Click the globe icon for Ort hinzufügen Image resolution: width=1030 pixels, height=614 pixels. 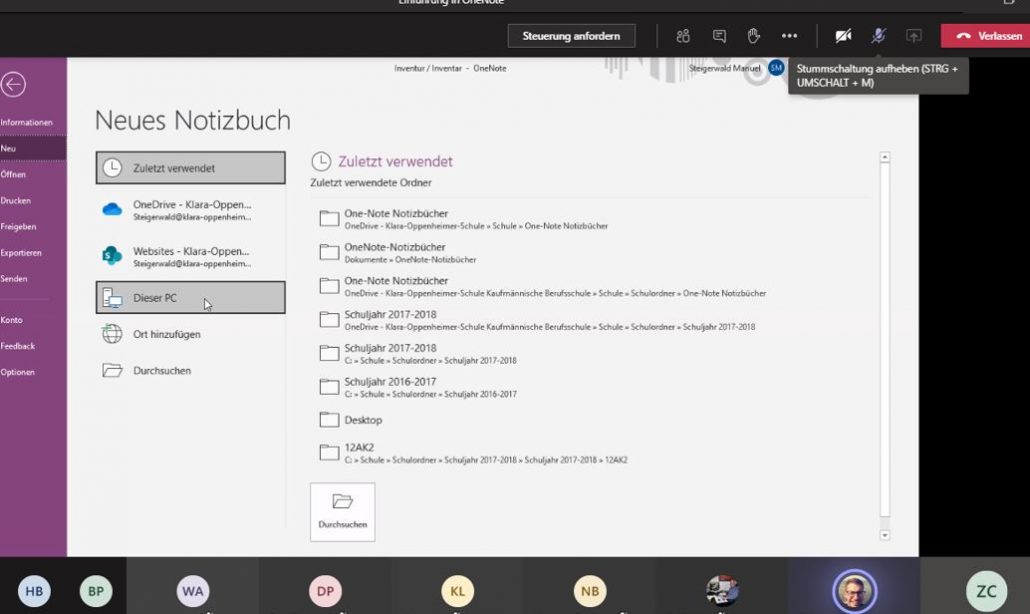(x=112, y=334)
